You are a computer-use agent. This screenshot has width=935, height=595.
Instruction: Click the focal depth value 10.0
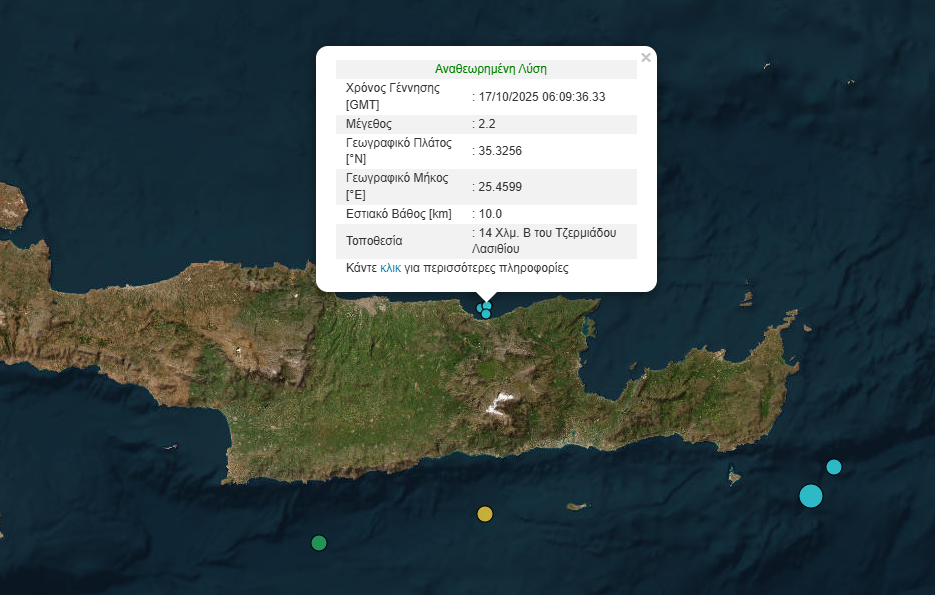tap(490, 214)
